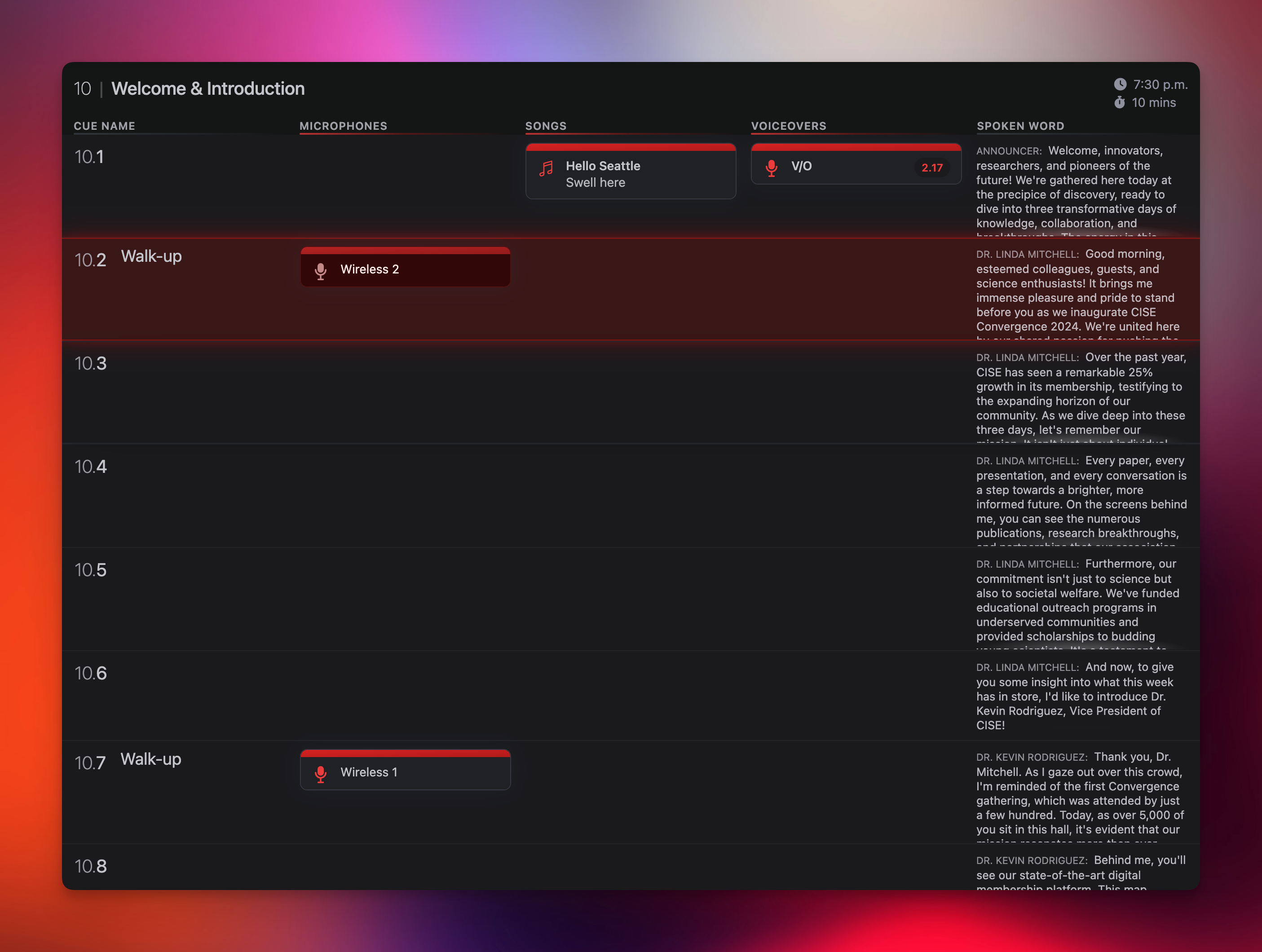1262x952 pixels.
Task: Click the stopwatch icon beside 10 mins
Action: coord(1119,103)
